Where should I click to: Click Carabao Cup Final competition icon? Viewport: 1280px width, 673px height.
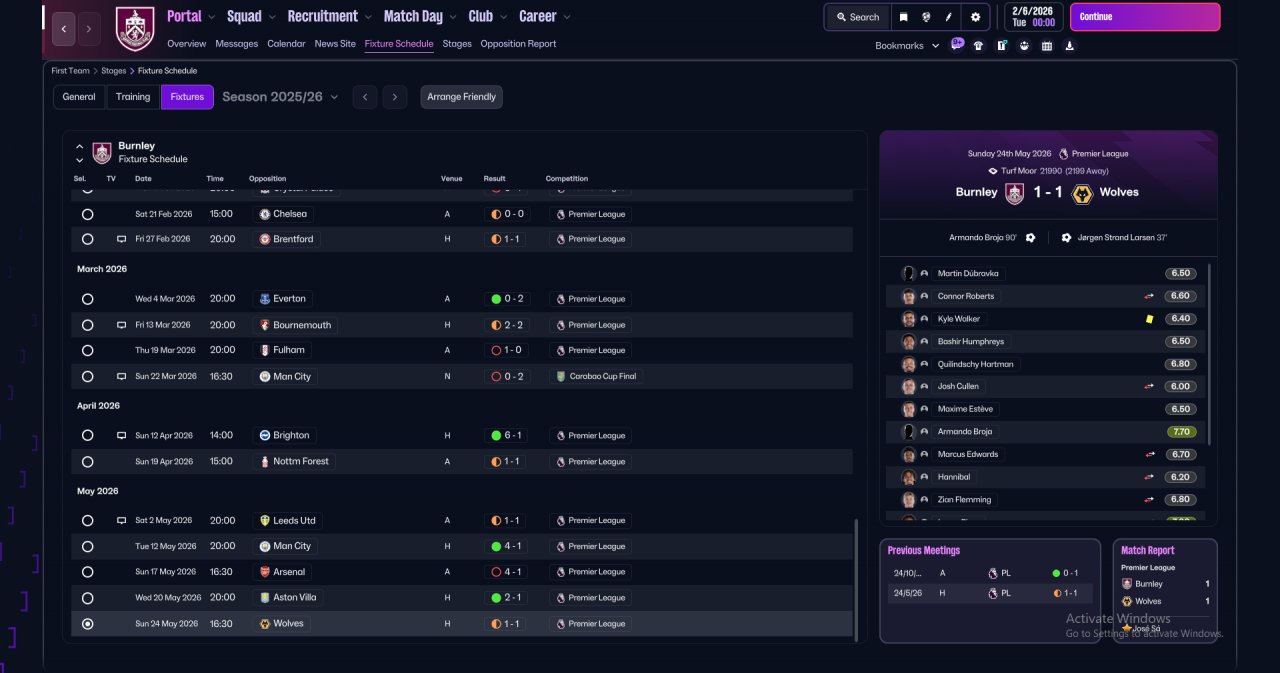point(562,376)
